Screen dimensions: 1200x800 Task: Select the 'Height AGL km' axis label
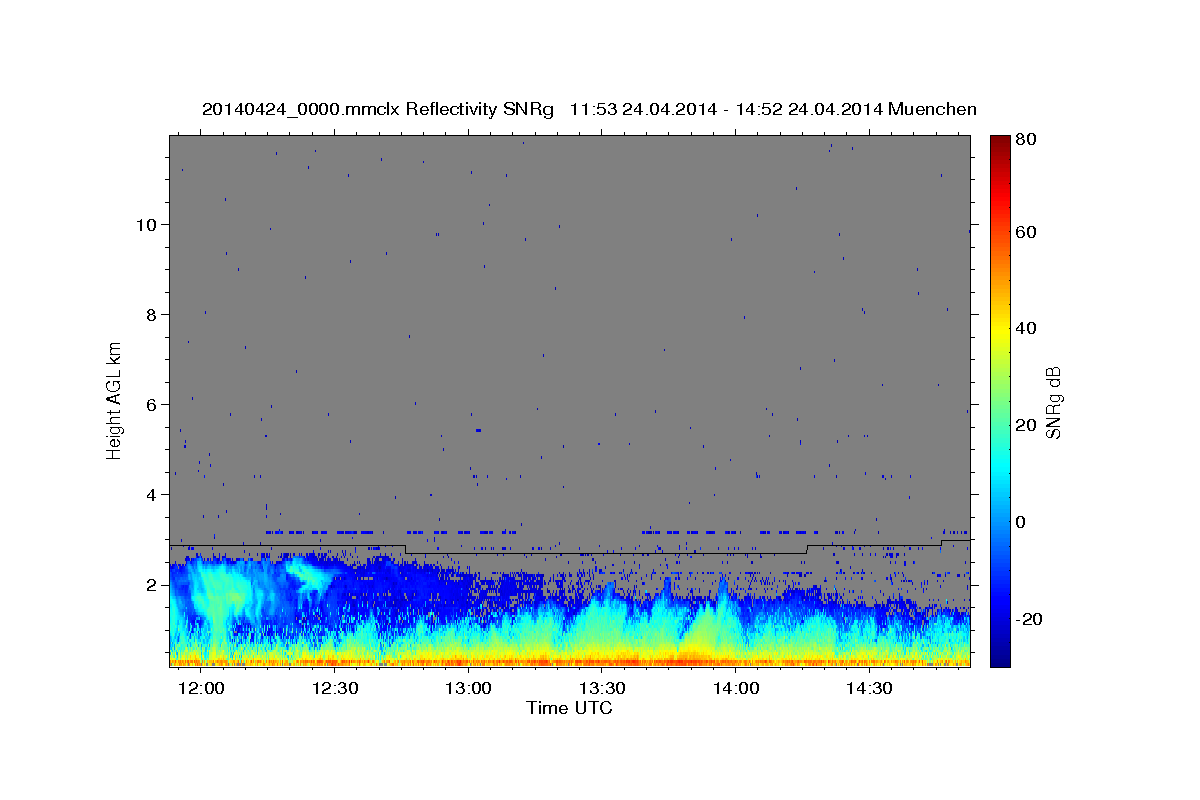pos(115,400)
